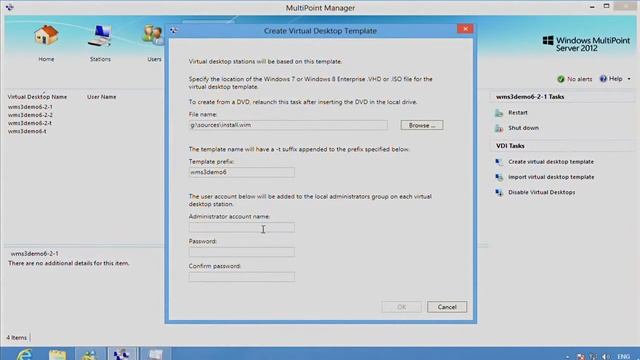This screenshot has height=360, width=640.
Task: Click the 4 items status bar text
Action: pos(16,338)
